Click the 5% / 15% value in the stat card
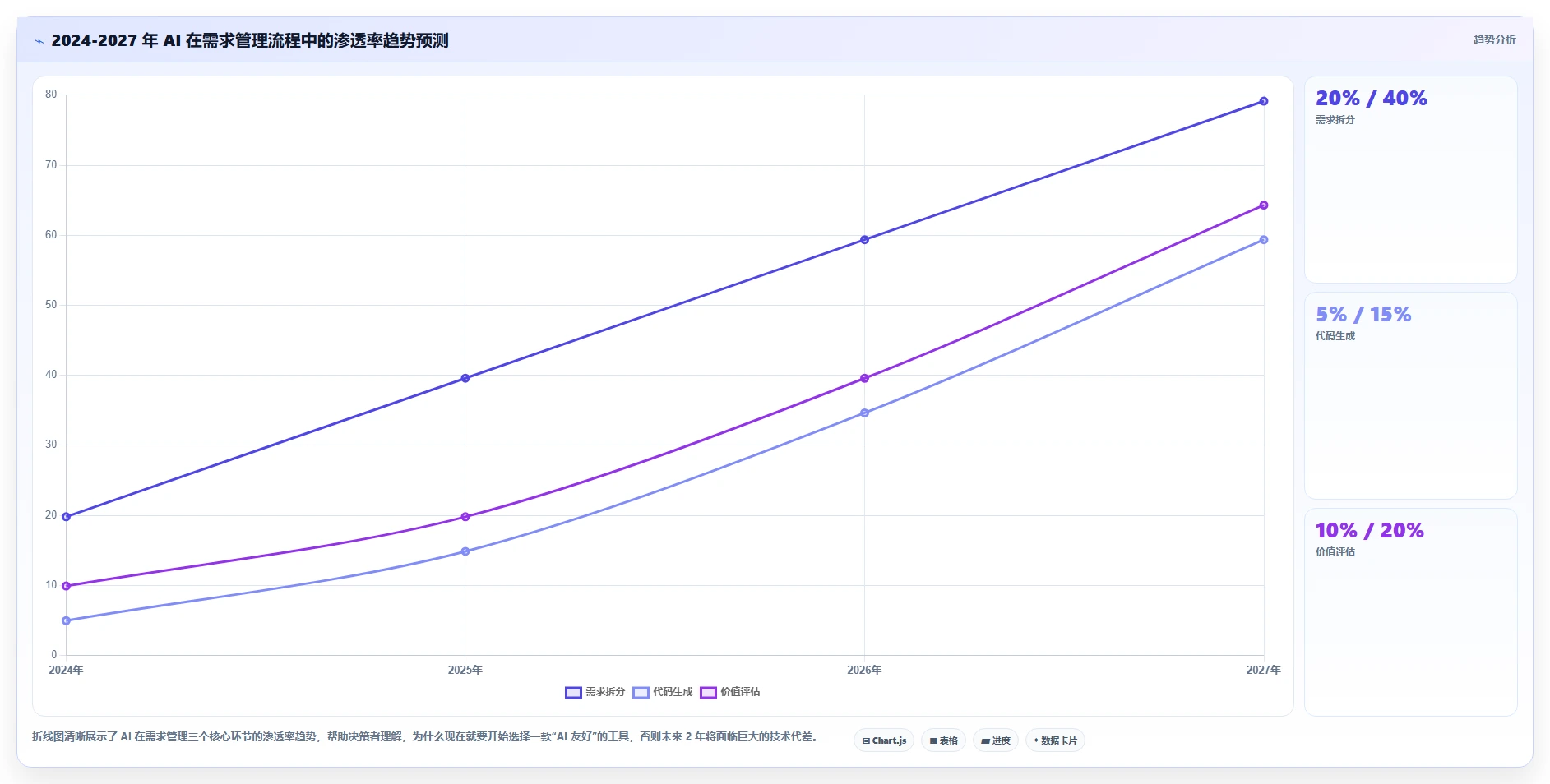1550x784 pixels. (1363, 315)
